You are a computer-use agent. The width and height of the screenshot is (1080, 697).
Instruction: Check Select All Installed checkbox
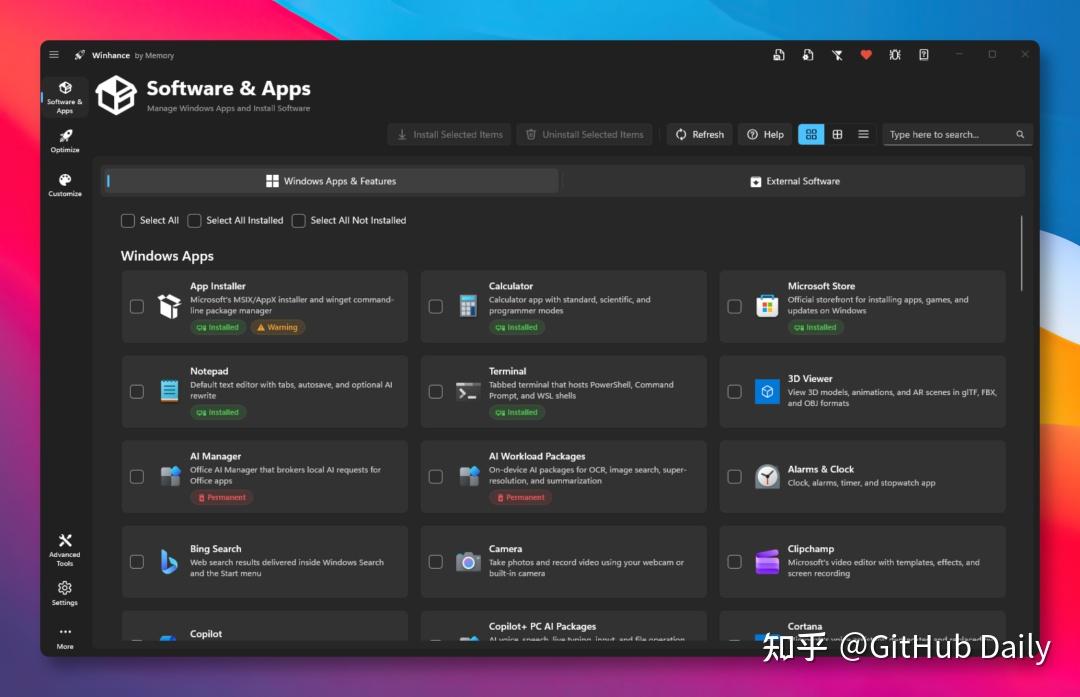194,220
